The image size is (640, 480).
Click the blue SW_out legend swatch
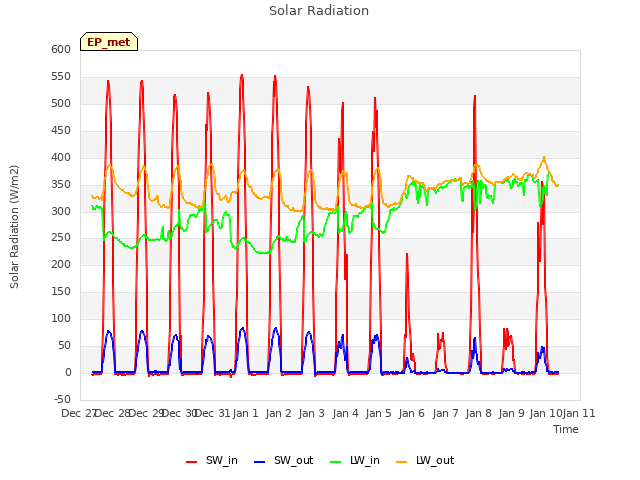pyautogui.click(x=260, y=461)
